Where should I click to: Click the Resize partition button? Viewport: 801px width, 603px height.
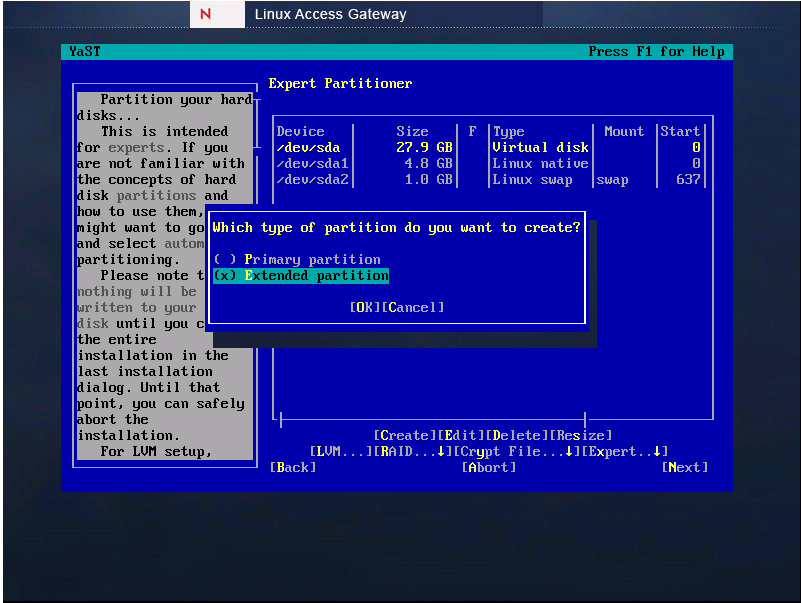pyautogui.click(x=581, y=435)
